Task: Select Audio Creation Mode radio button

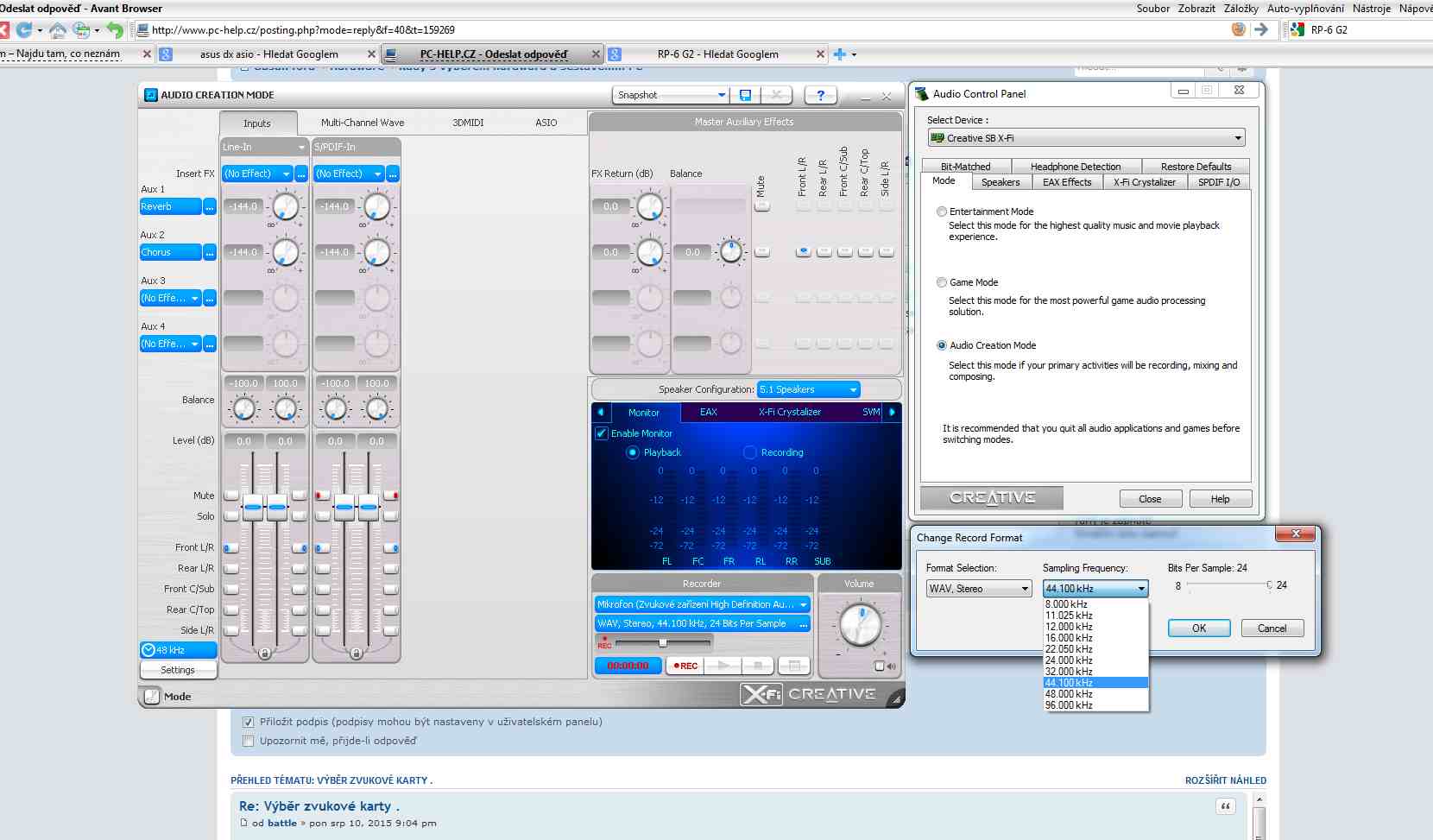Action: tap(942, 345)
